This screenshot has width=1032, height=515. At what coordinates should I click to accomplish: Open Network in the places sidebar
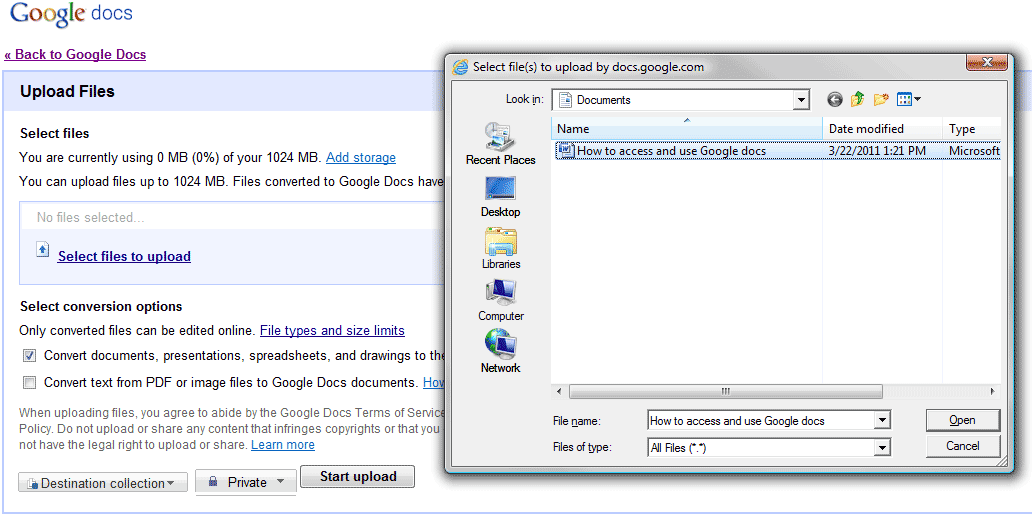(501, 352)
